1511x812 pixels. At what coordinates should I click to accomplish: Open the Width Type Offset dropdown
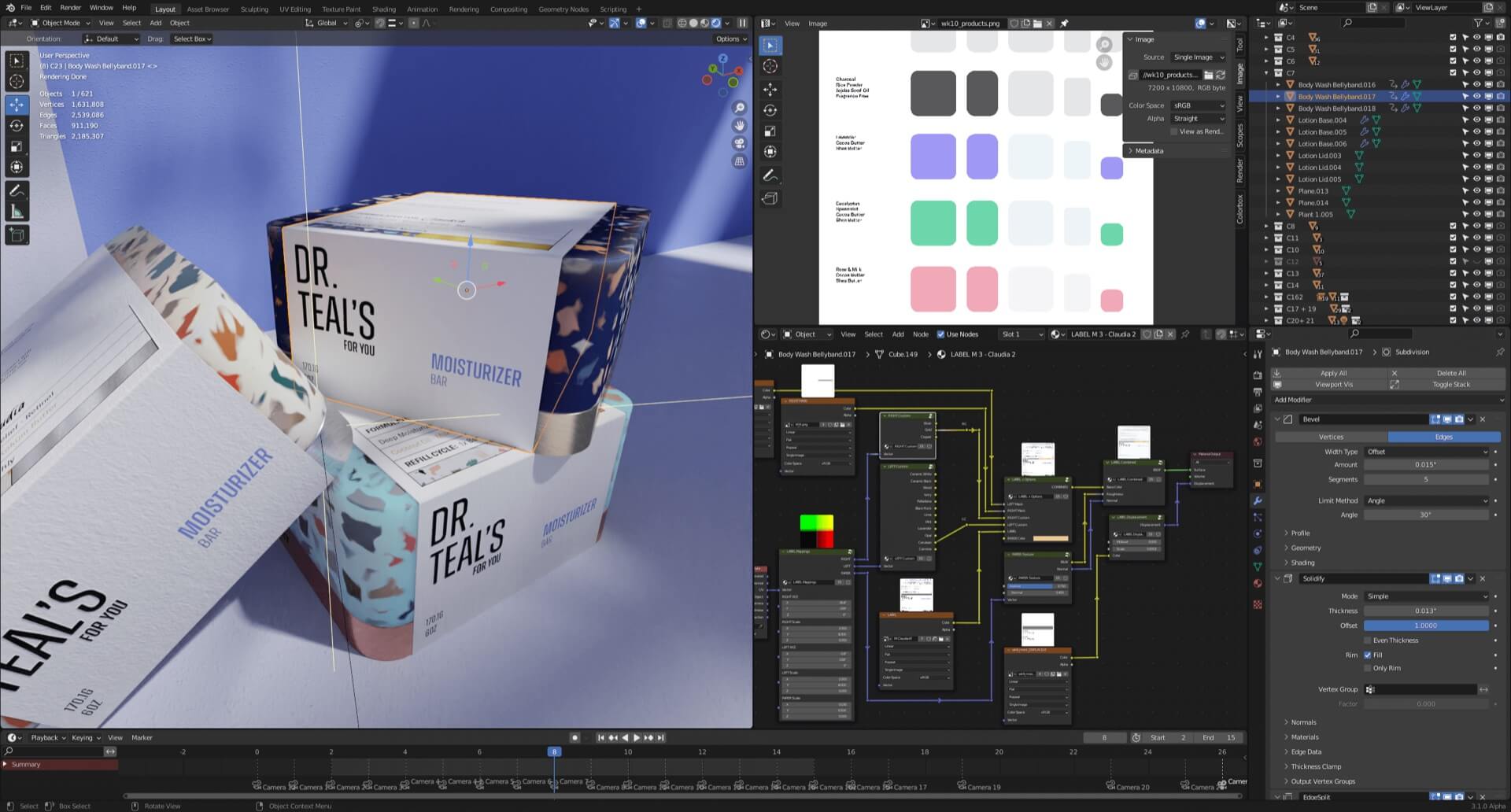point(1427,452)
